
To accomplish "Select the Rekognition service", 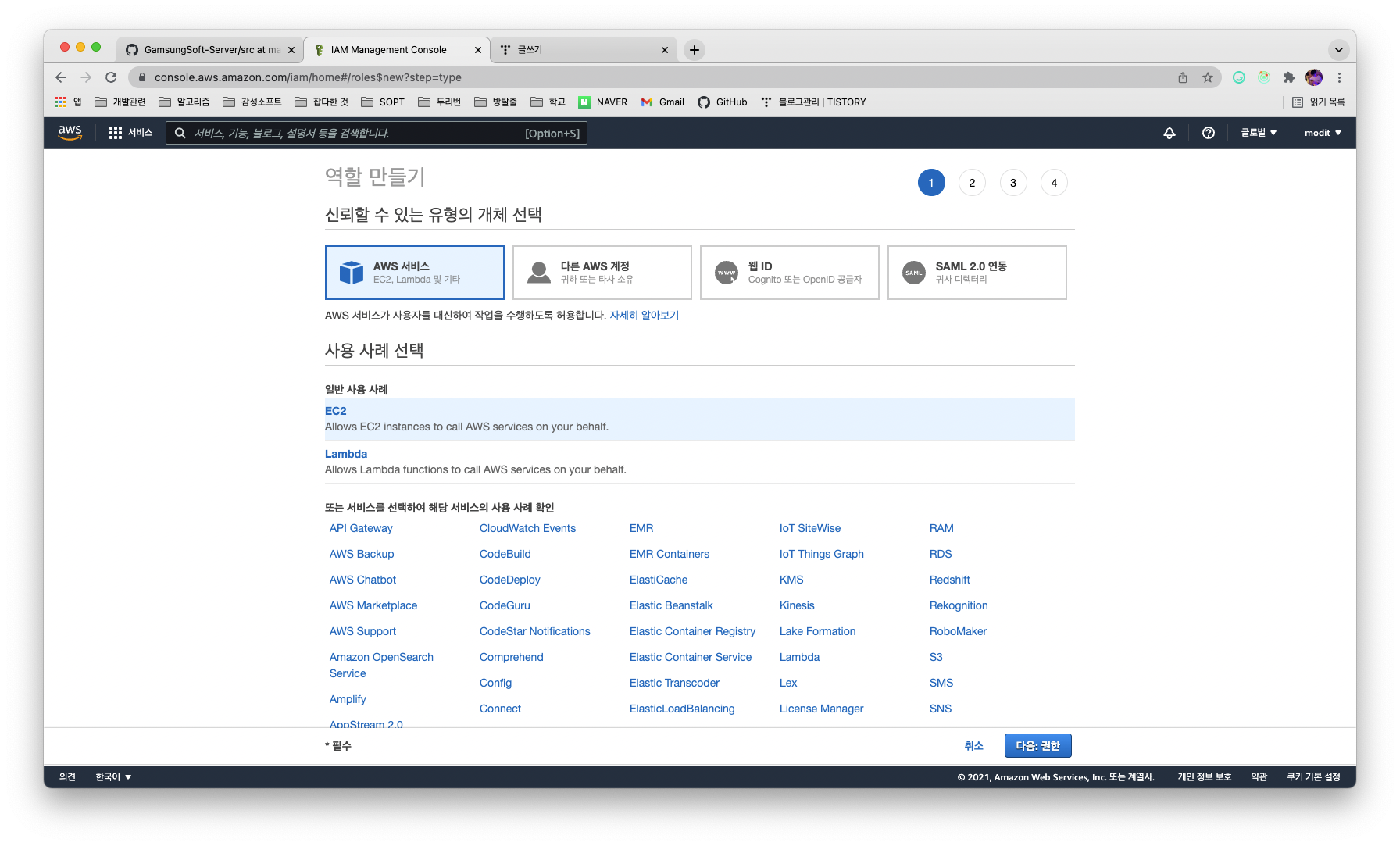I will click(959, 605).
